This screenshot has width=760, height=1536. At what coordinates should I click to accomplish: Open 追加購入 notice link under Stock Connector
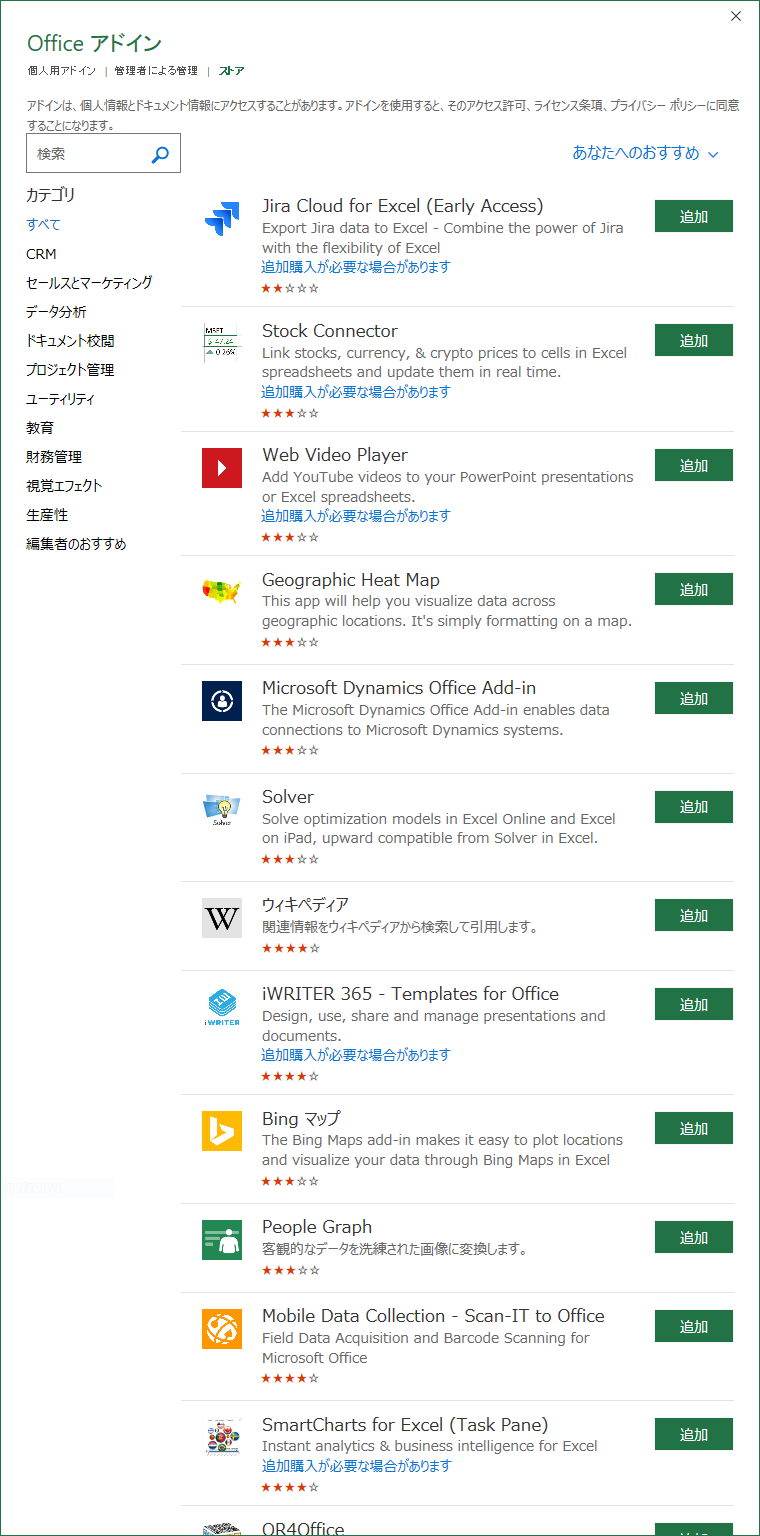tap(356, 392)
